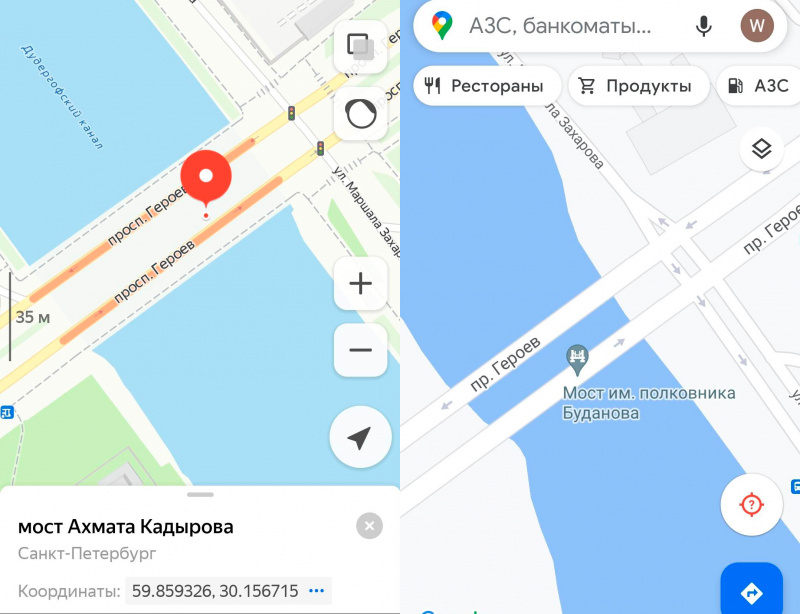Tap the location arrow navigation button
Screen dimensions: 800x614
click(360, 437)
